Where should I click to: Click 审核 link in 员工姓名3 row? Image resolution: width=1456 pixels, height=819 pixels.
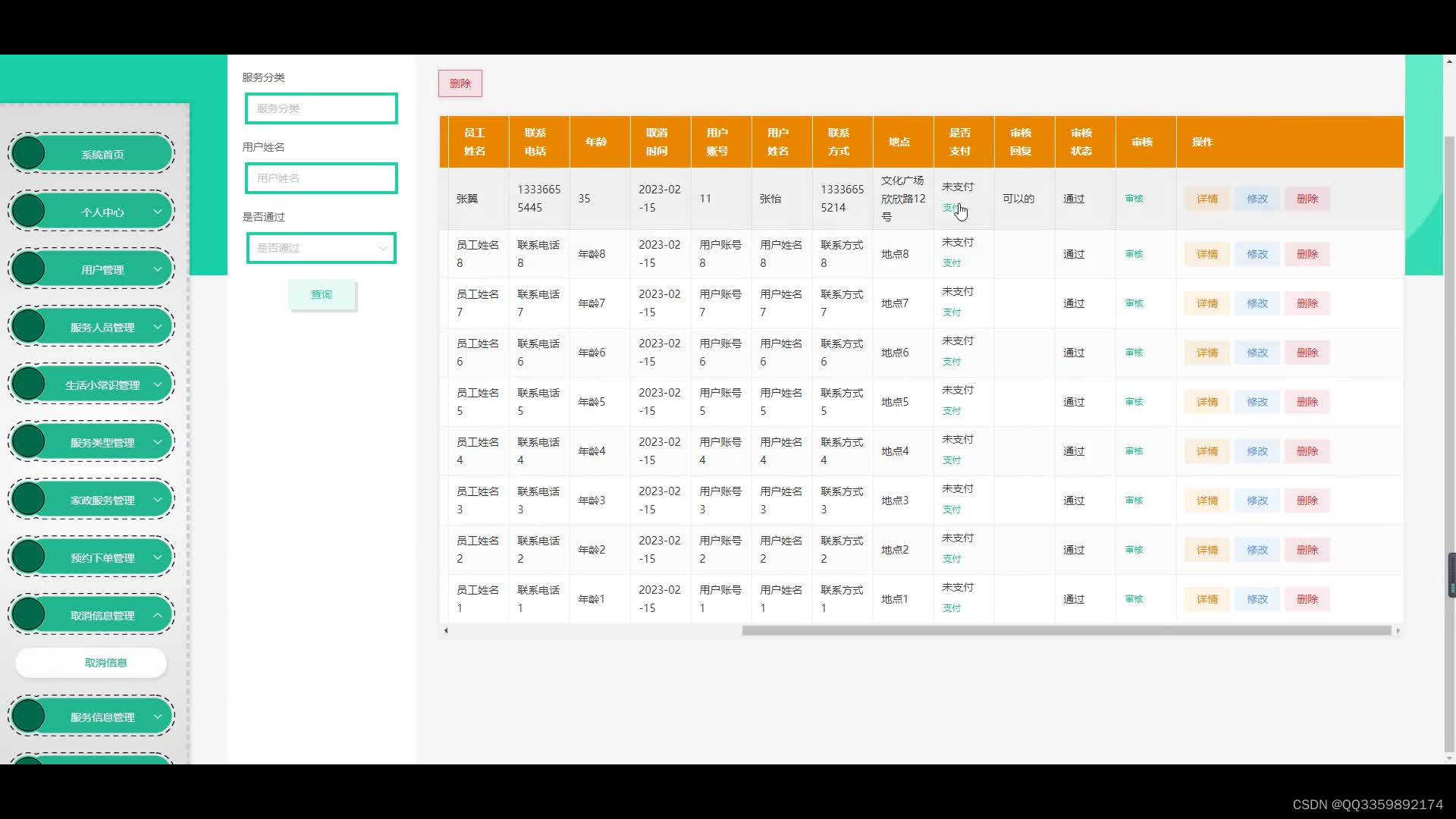tap(1134, 500)
